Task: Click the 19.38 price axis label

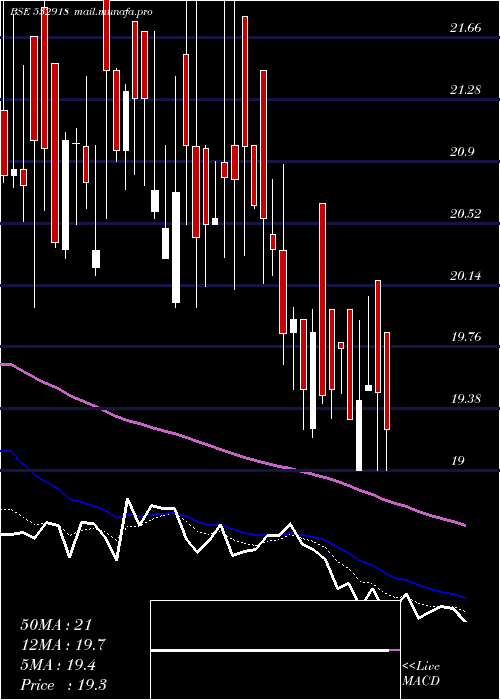Action: (x=466, y=399)
